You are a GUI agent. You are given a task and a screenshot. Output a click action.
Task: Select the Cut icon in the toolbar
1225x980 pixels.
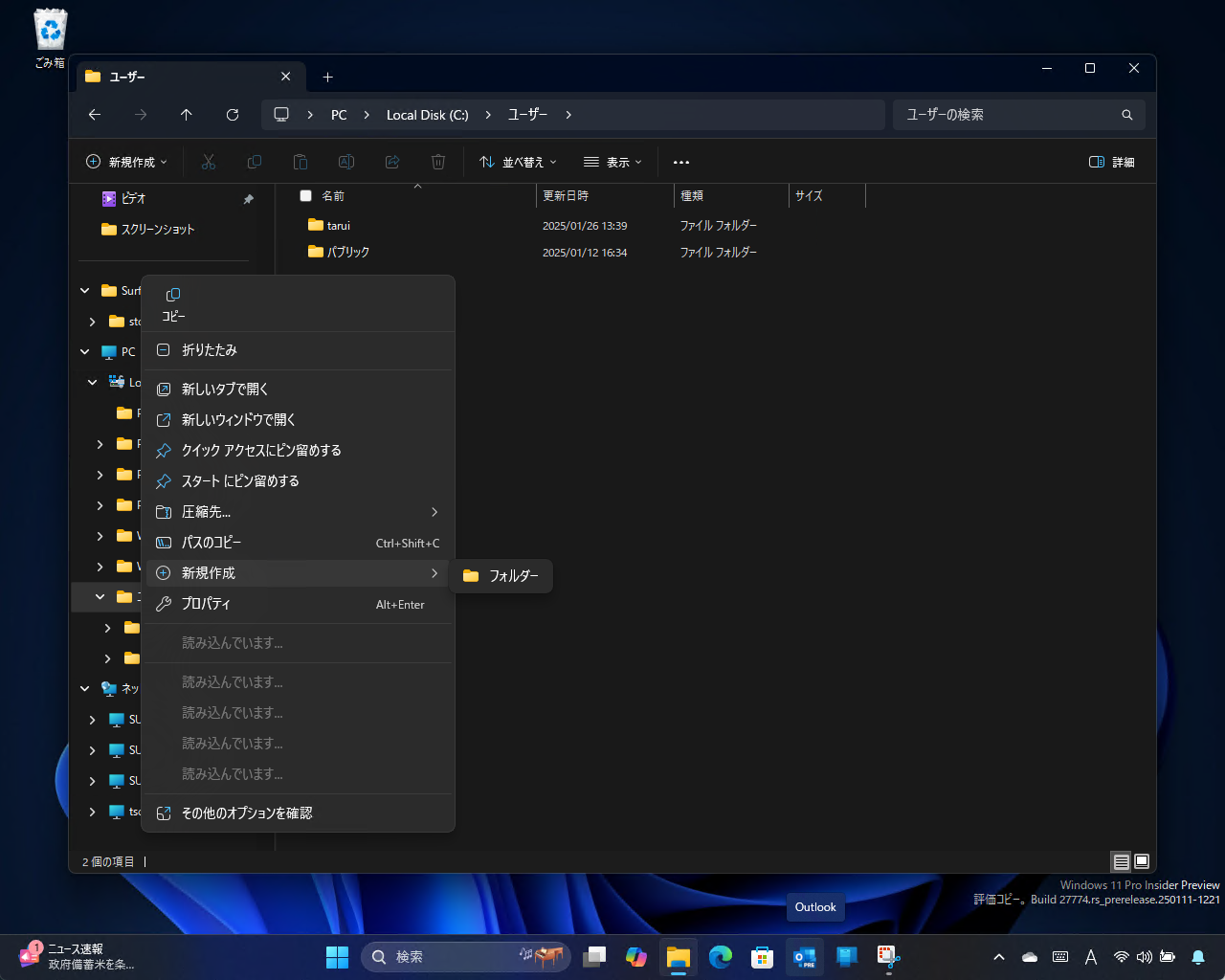tap(209, 162)
